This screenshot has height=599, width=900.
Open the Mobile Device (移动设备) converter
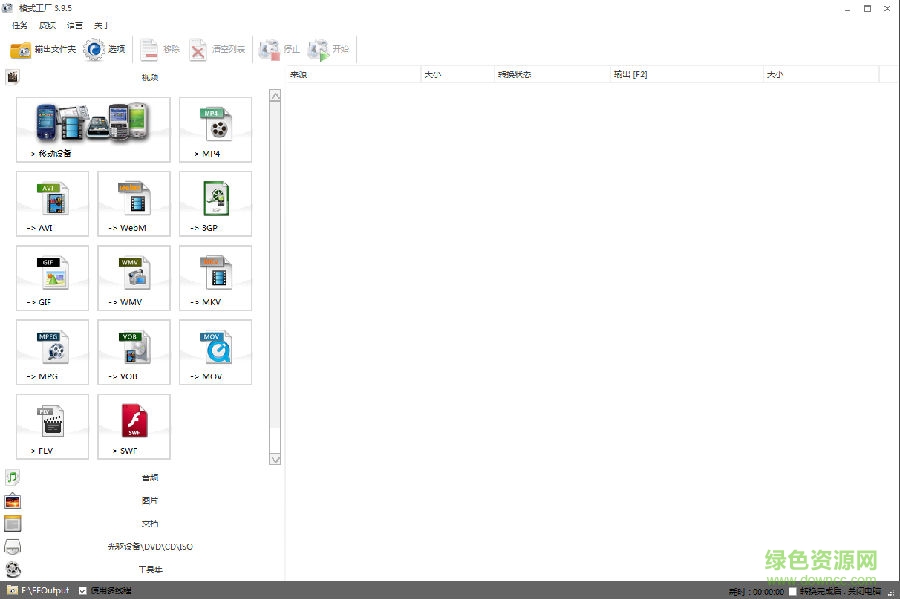click(93, 129)
